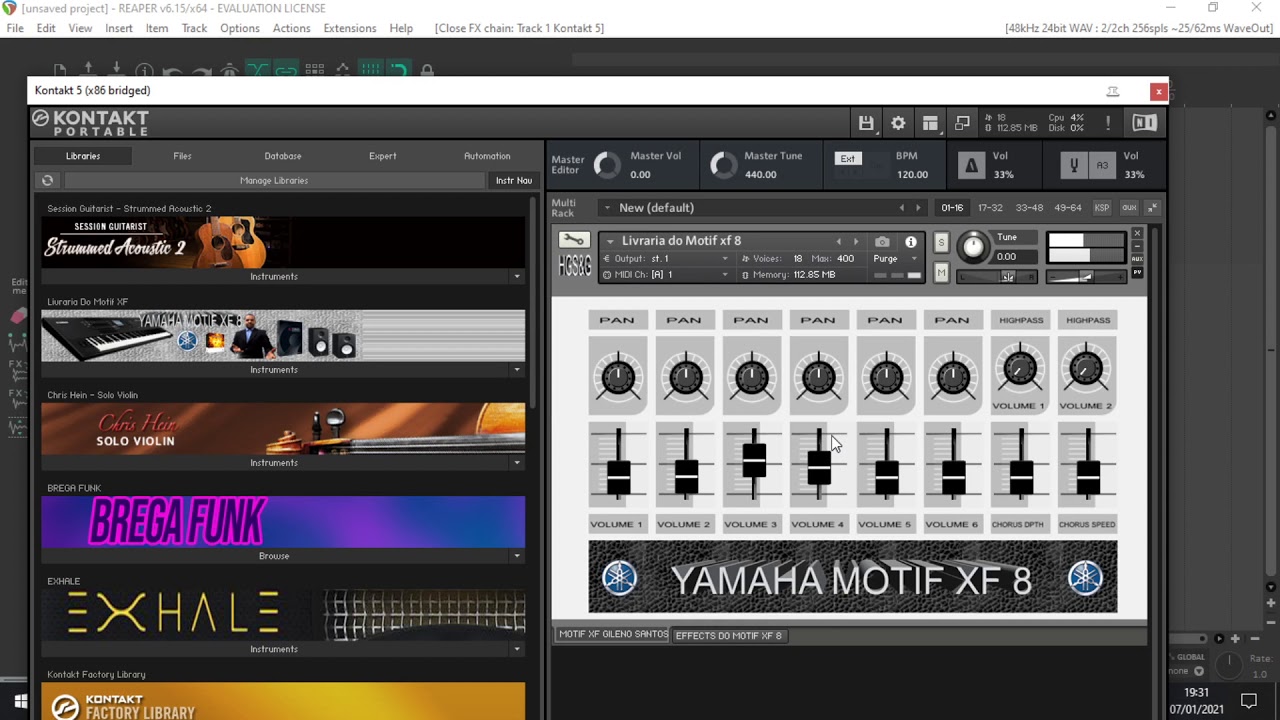
Task: Open the Purge dropdown menu
Action: tap(894, 259)
